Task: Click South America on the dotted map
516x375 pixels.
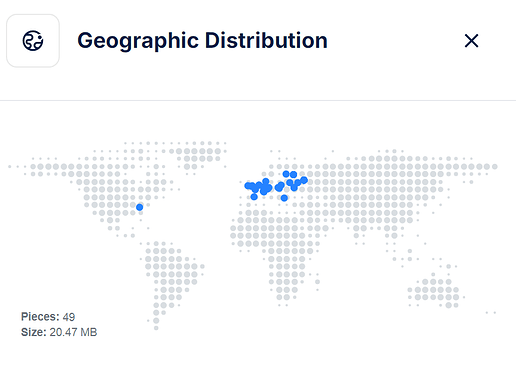Action: click(170, 277)
